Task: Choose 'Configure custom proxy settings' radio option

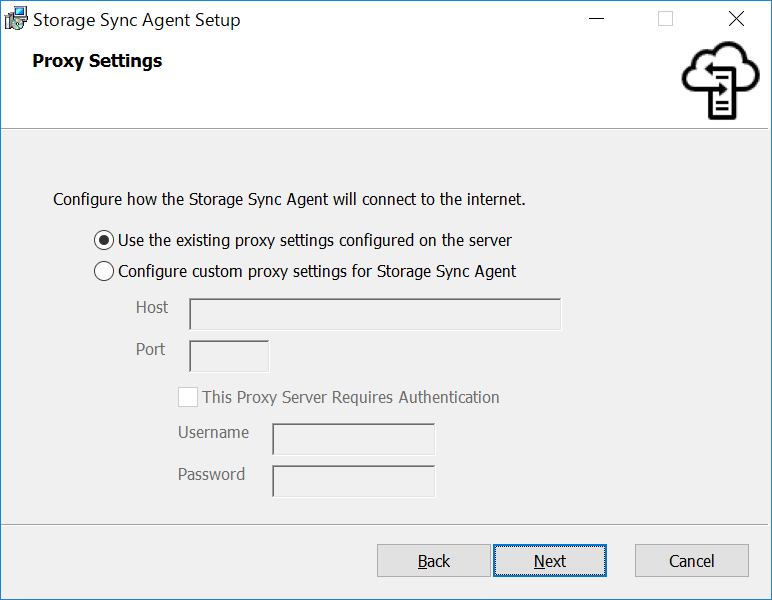Action: [104, 271]
